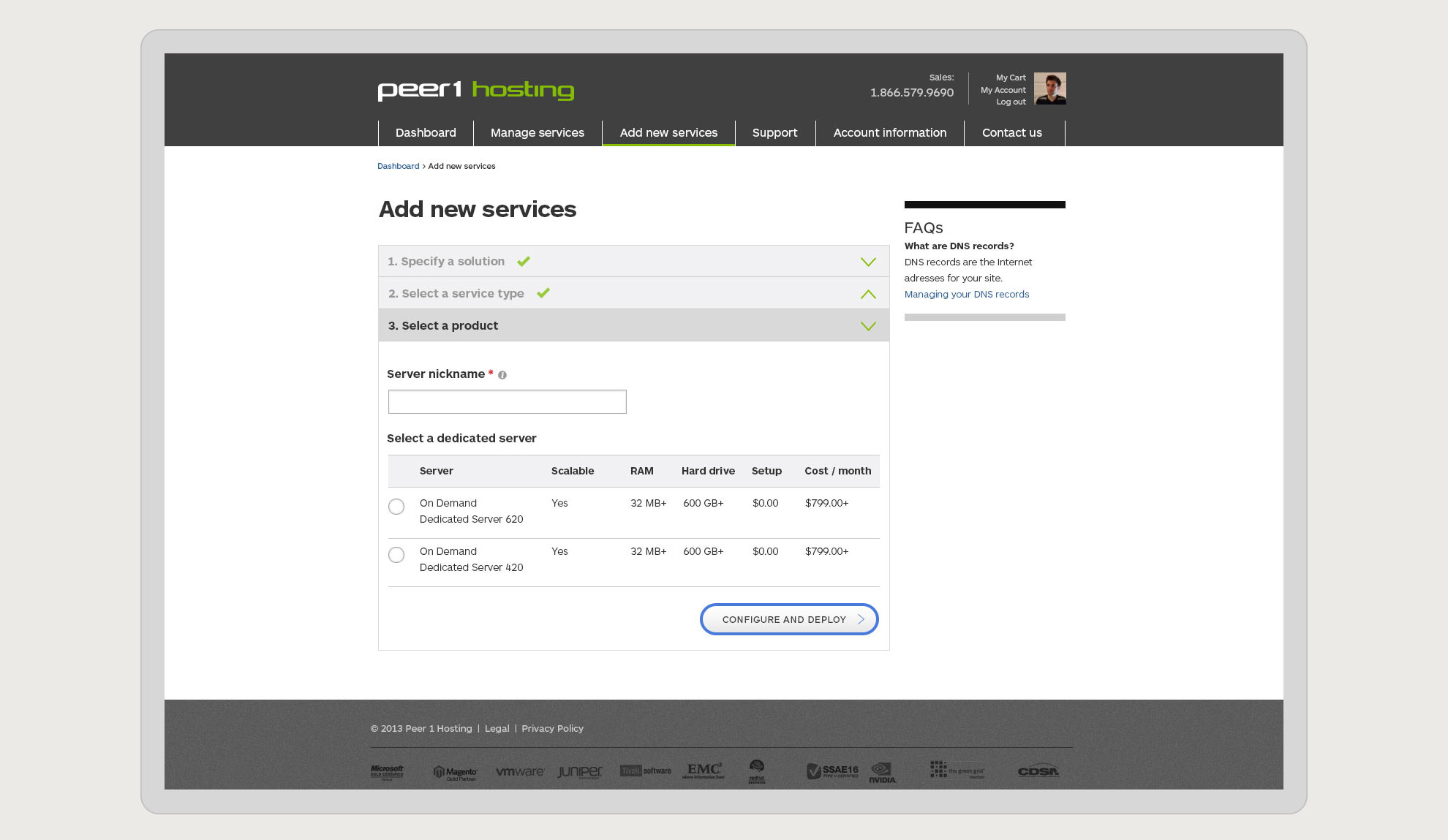Viewport: 1448px width, 840px height.
Task: Click the 'Cost / month' column header
Action: pyautogui.click(x=838, y=471)
